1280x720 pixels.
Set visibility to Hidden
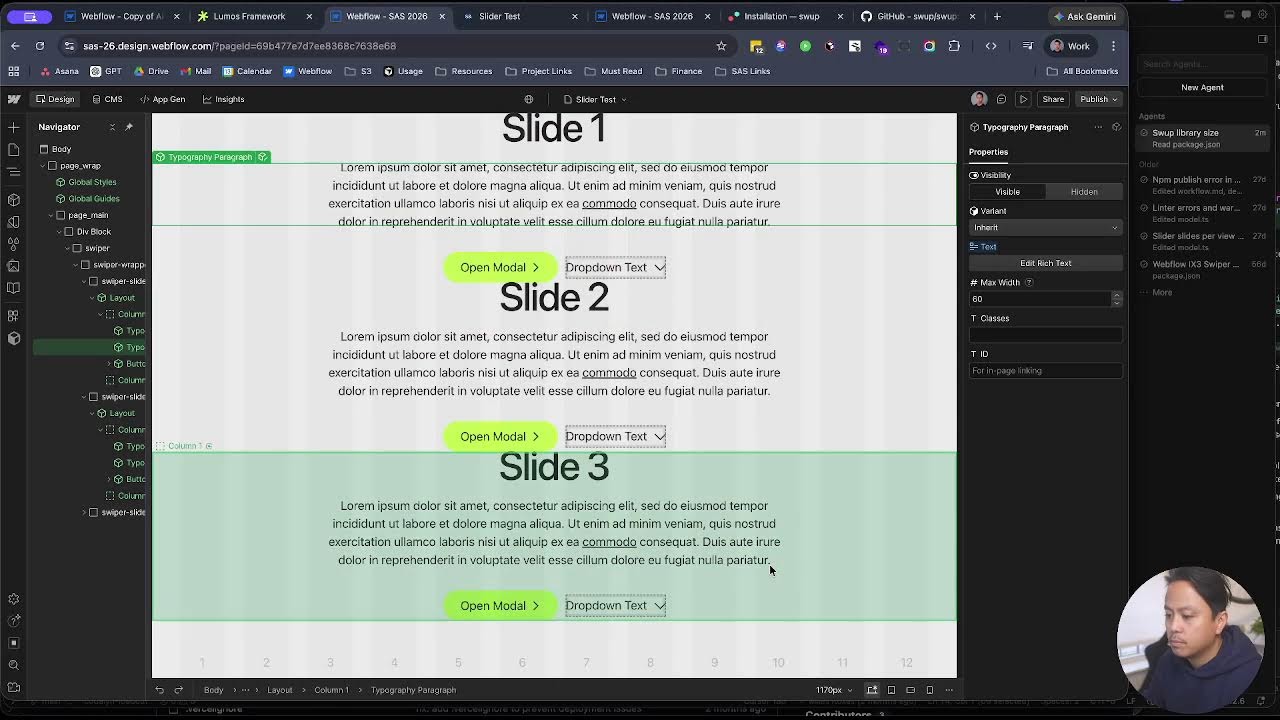pos(1084,192)
